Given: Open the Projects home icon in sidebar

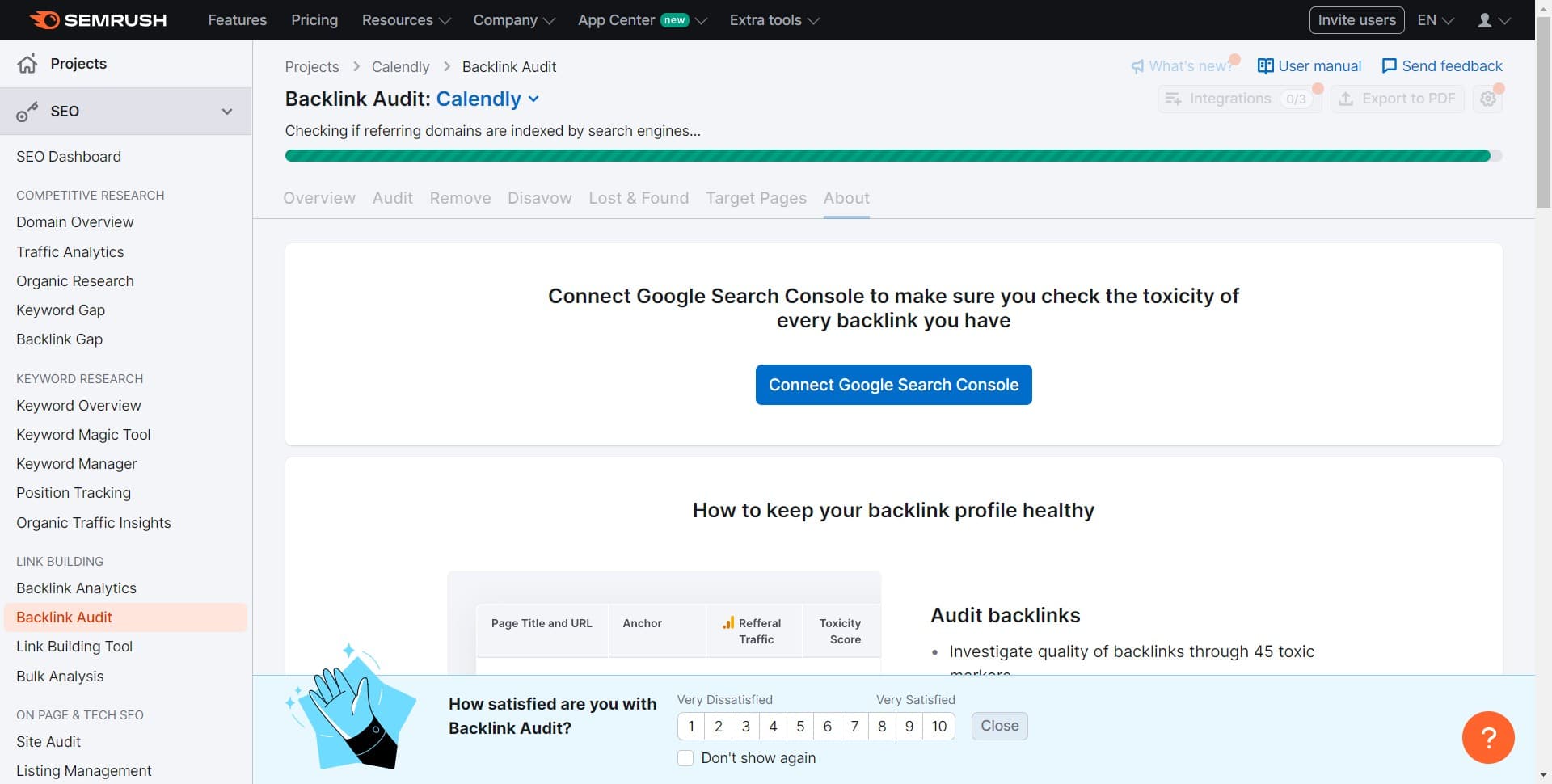Looking at the screenshot, I should (x=27, y=63).
